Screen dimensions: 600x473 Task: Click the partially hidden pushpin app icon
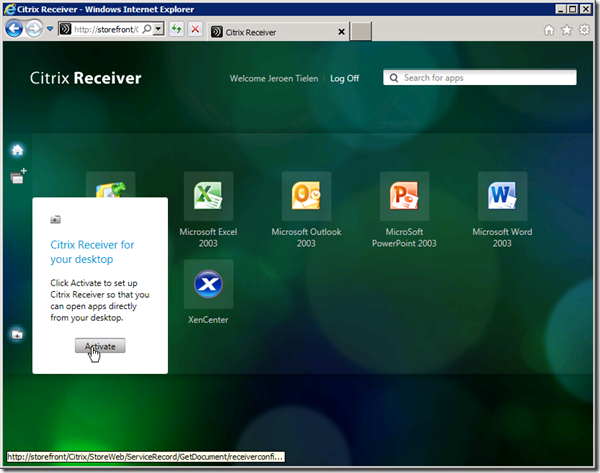(x=111, y=185)
